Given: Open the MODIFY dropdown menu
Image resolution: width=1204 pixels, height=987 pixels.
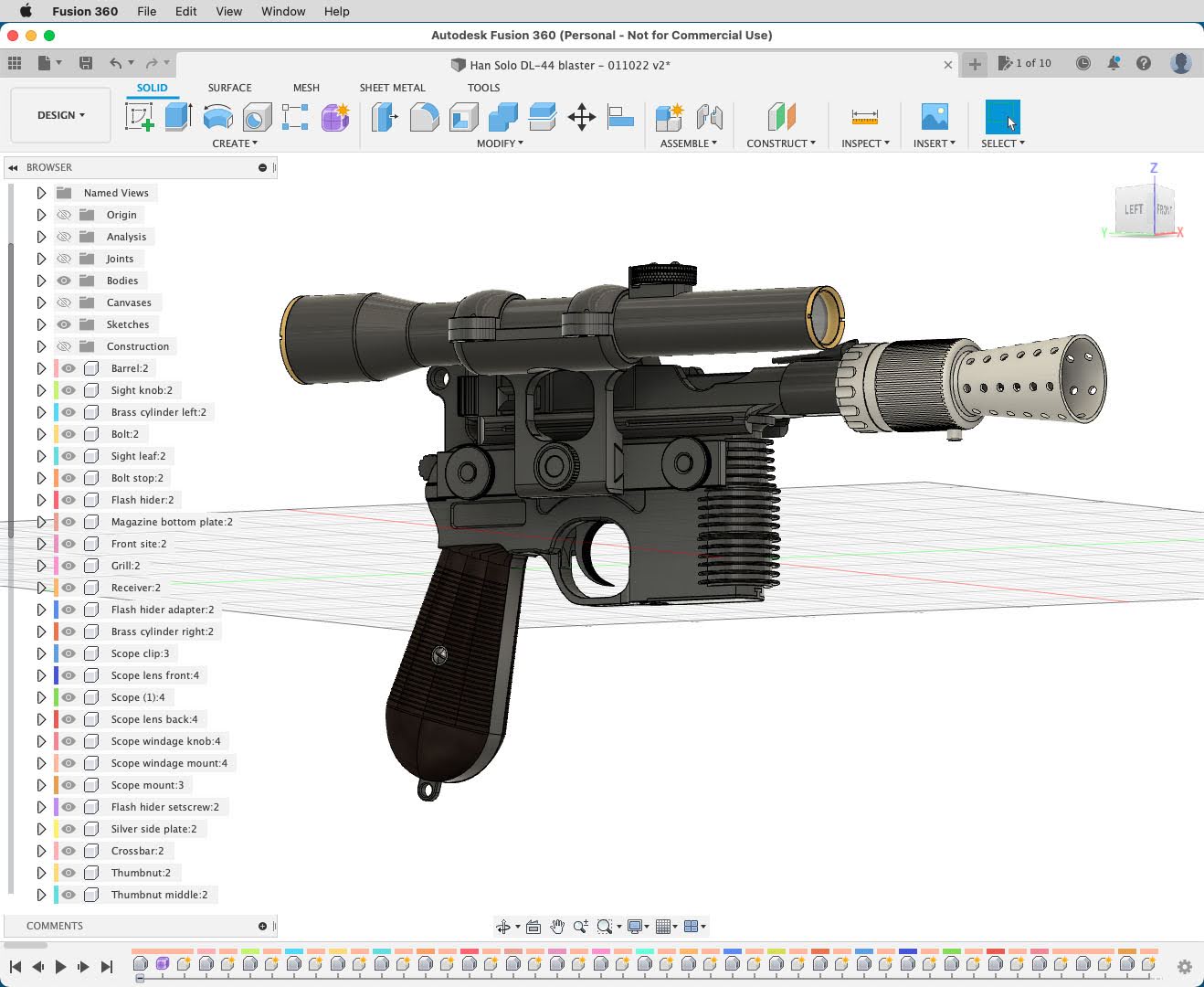Looking at the screenshot, I should click(500, 143).
